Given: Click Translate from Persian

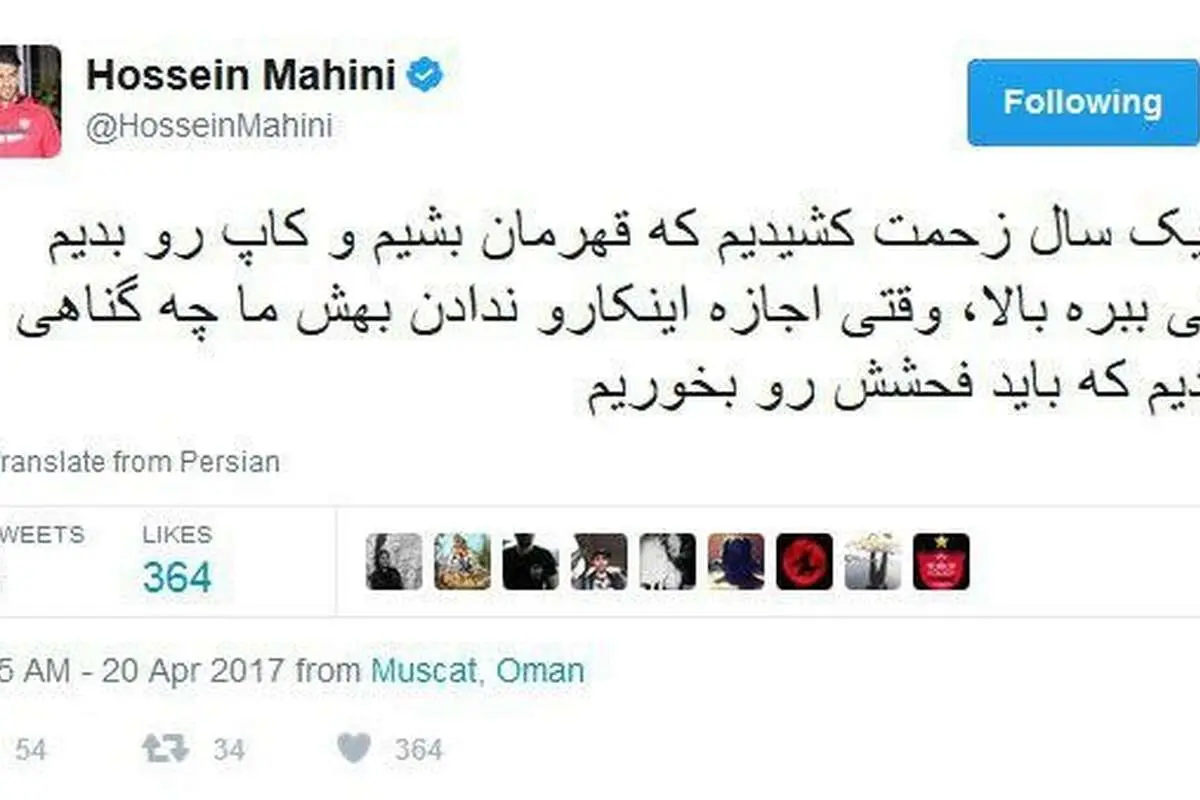Looking at the screenshot, I should pos(139,462).
